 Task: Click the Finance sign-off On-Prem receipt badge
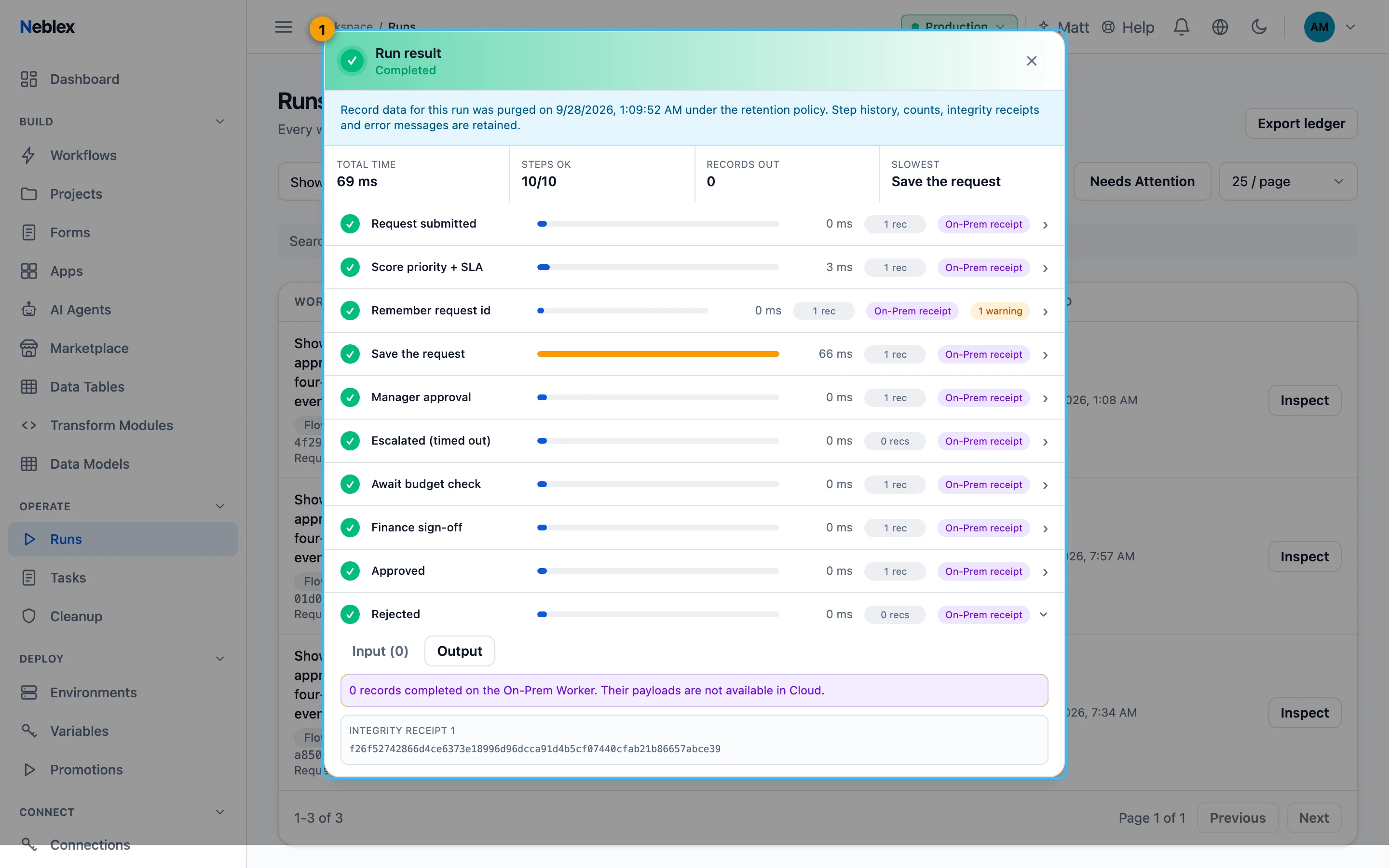click(983, 528)
